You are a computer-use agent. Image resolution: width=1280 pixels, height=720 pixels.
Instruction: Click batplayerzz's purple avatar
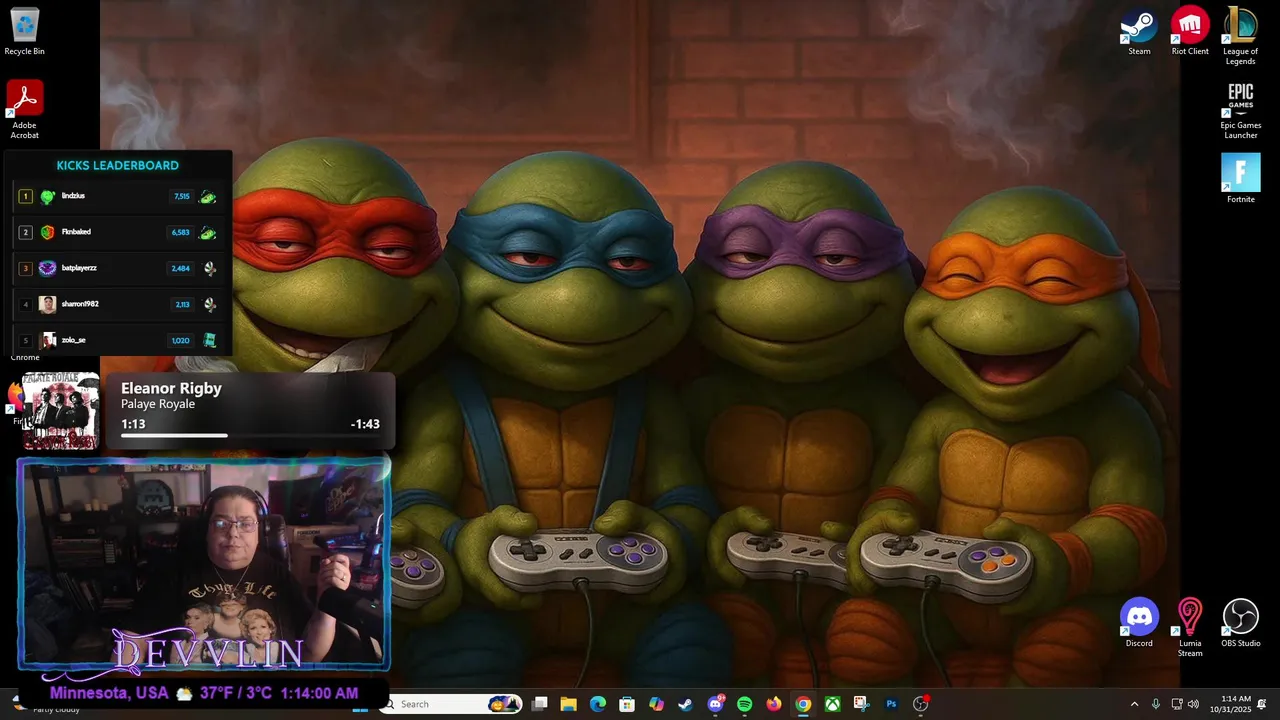point(47,268)
